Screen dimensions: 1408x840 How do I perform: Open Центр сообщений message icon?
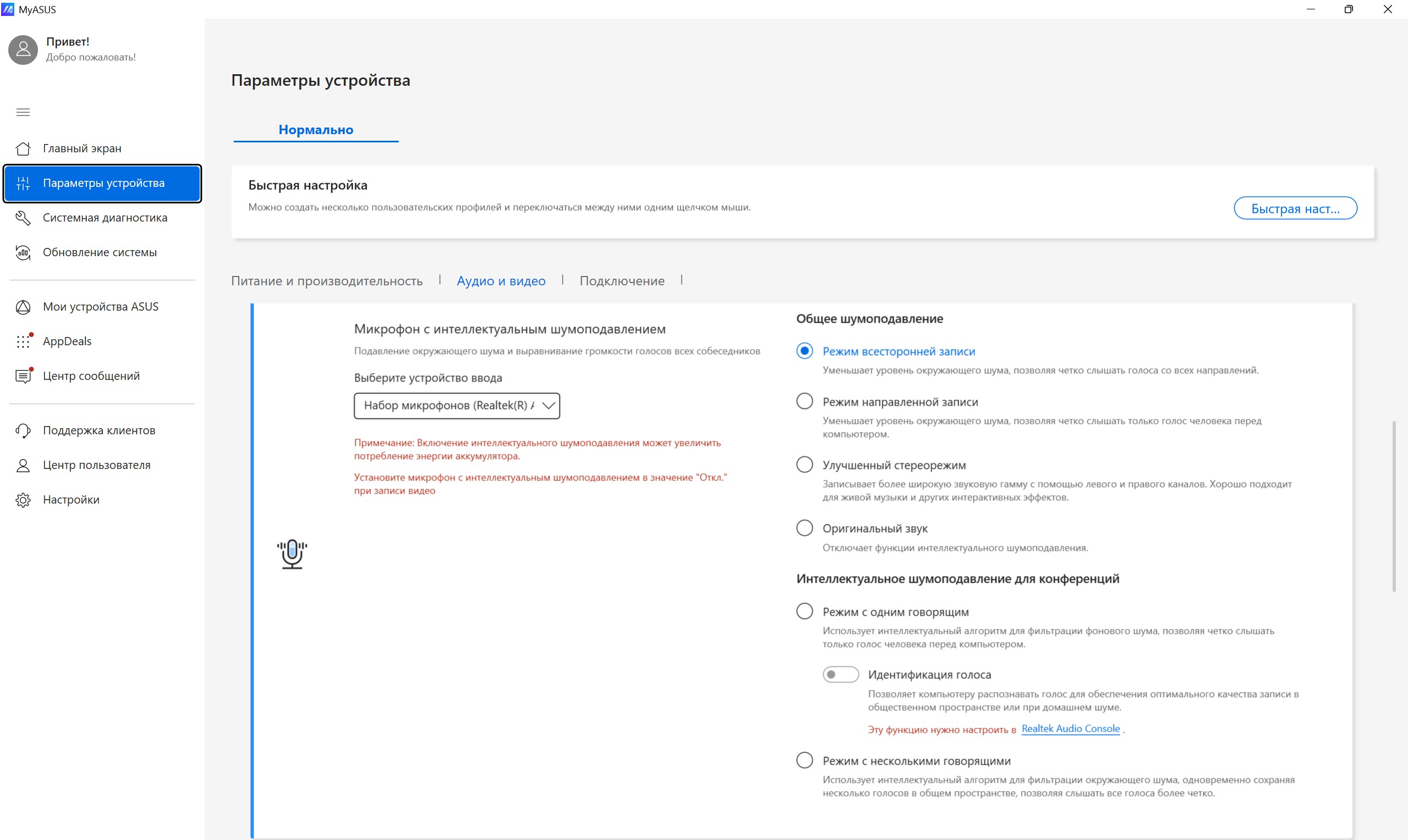coord(23,376)
